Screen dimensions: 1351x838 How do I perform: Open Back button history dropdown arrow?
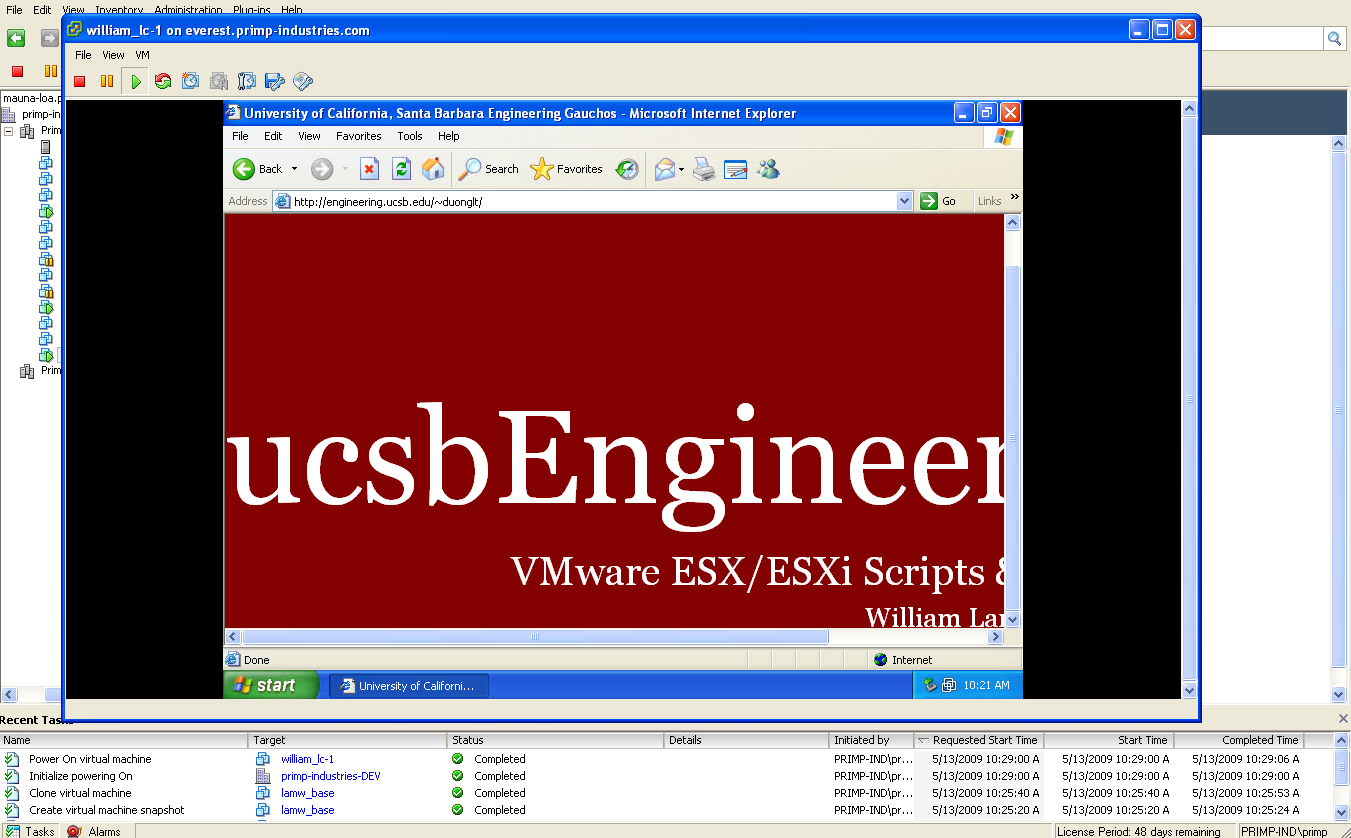tap(294, 169)
